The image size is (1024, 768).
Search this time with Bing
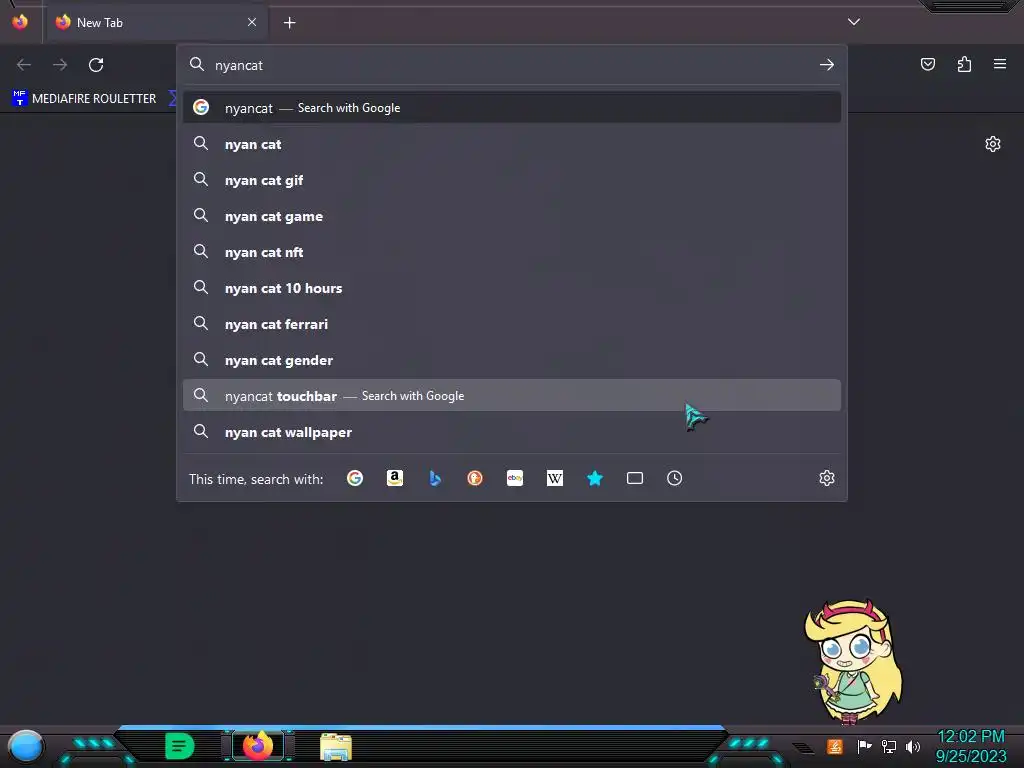435,478
